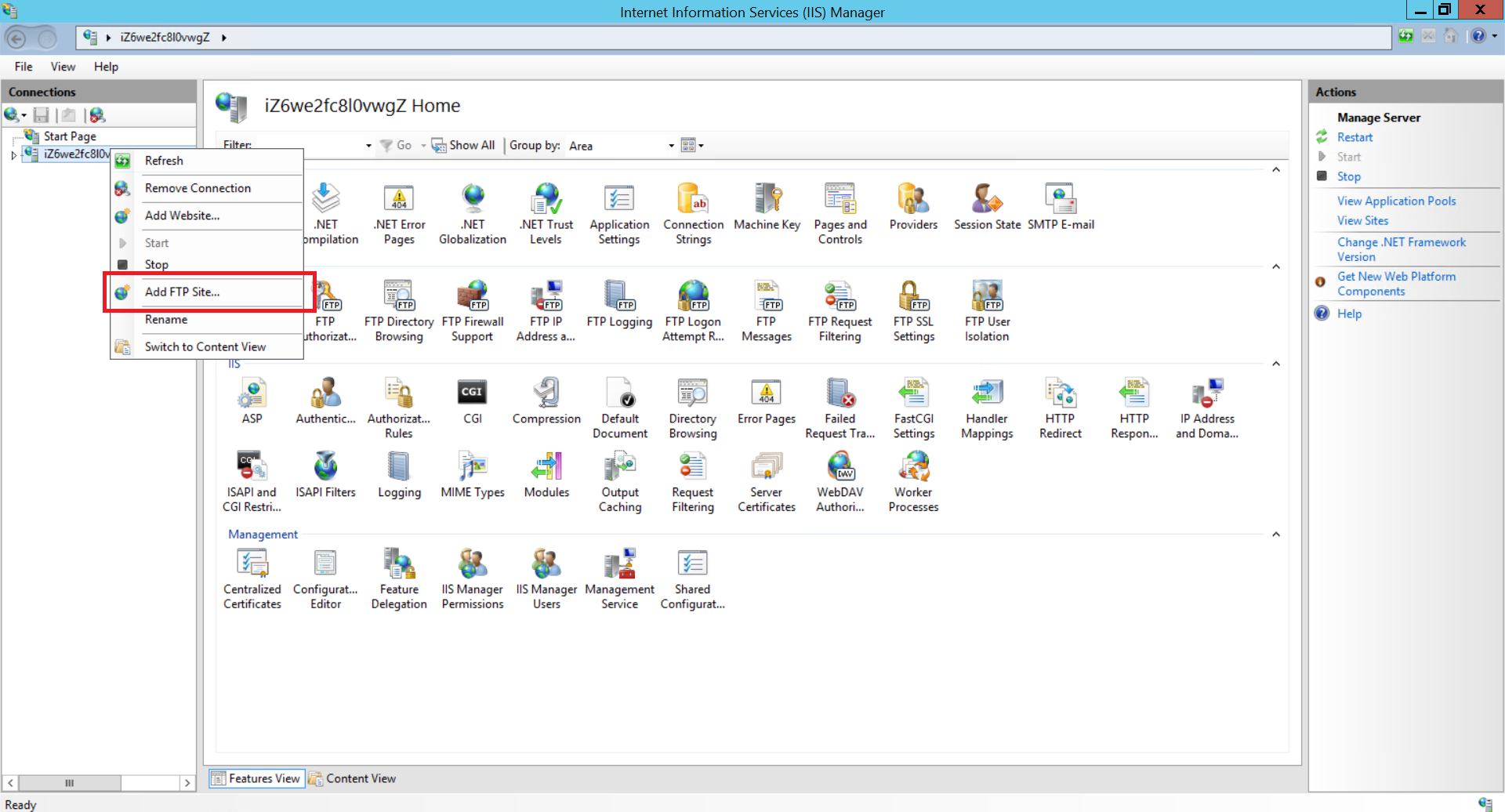Open Feature Delegation in Management
The width and height of the screenshot is (1505, 812).
pos(399,579)
